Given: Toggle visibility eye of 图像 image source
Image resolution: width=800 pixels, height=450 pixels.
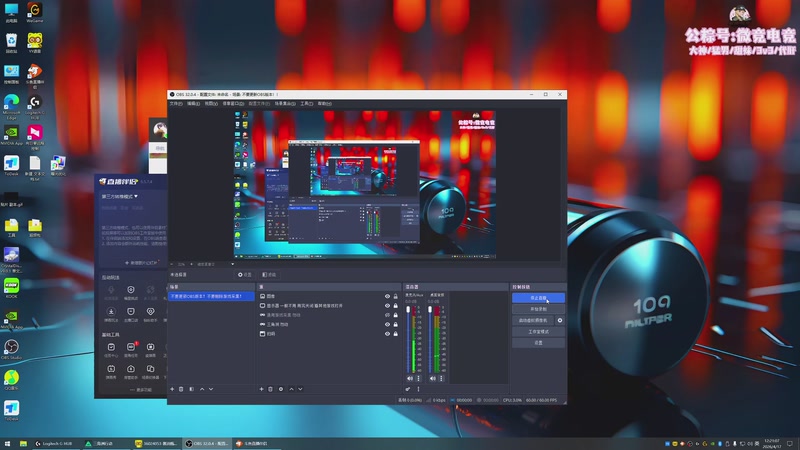Looking at the screenshot, I should click(387, 296).
